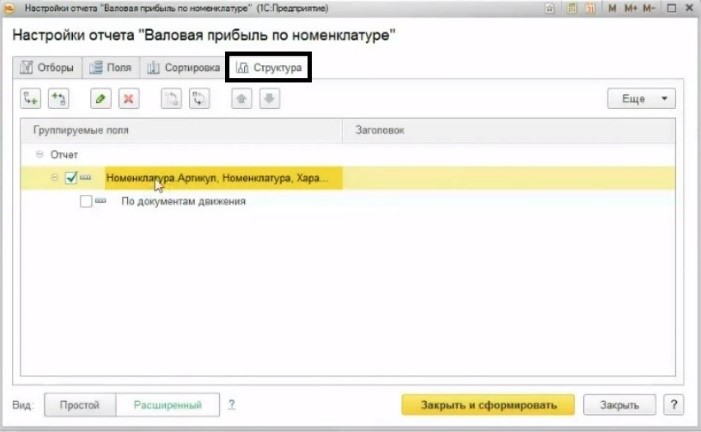Collapse the Номенклатура.Артикул grouping node
The image size is (701, 432).
pos(55,178)
